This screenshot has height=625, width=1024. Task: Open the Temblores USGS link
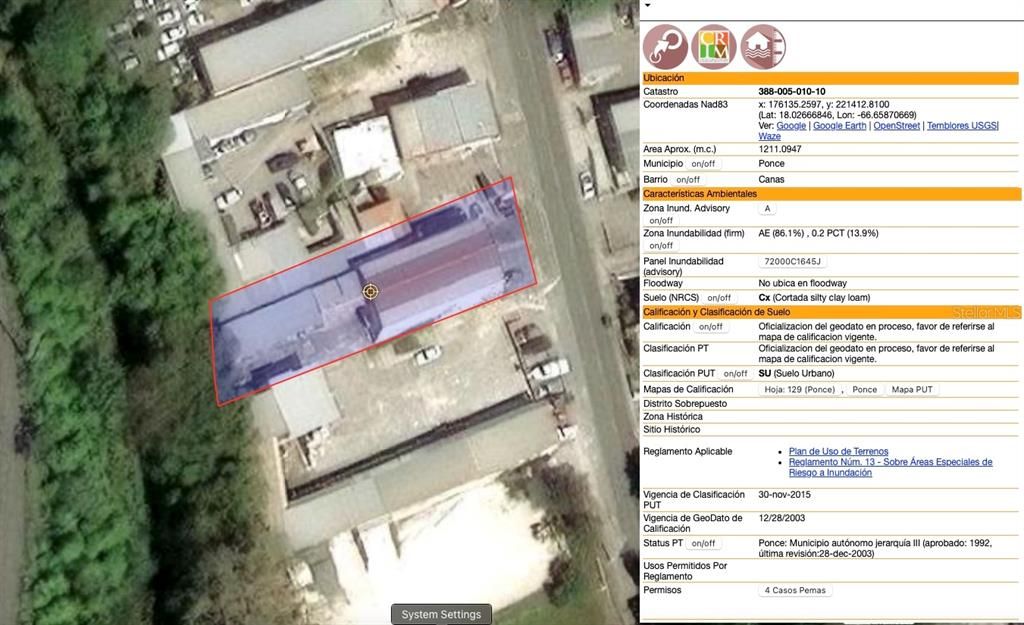pyautogui.click(x=961, y=126)
